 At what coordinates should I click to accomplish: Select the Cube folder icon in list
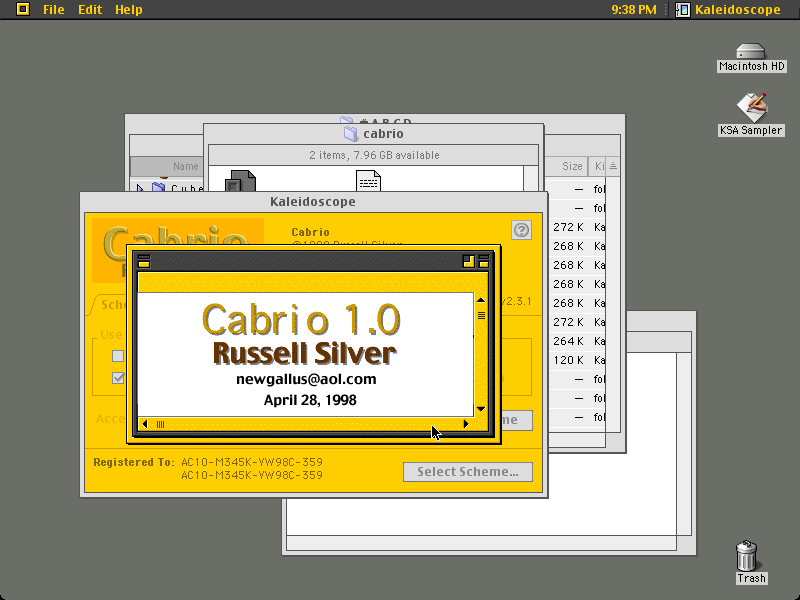click(159, 187)
